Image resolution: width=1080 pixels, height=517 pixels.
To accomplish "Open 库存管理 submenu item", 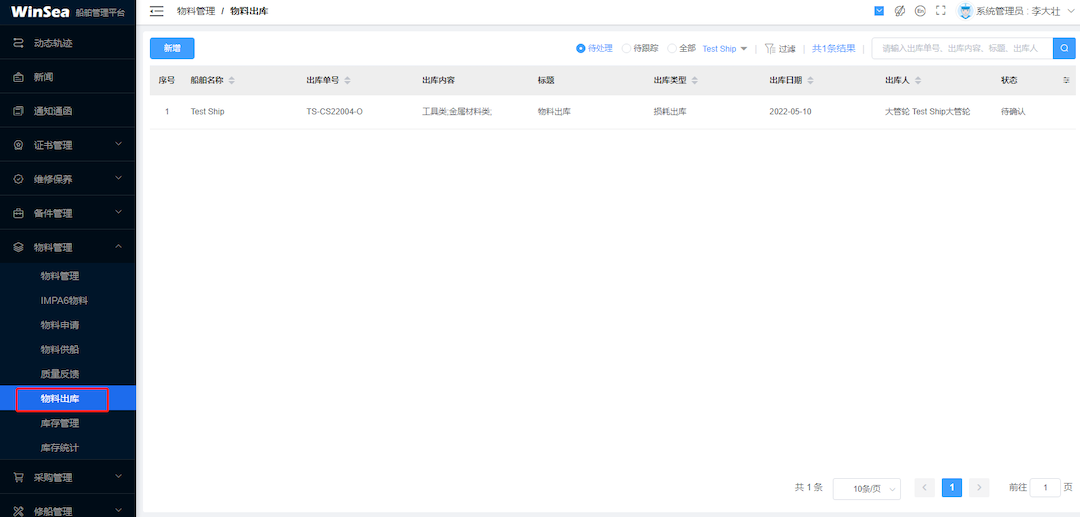I will [60, 423].
